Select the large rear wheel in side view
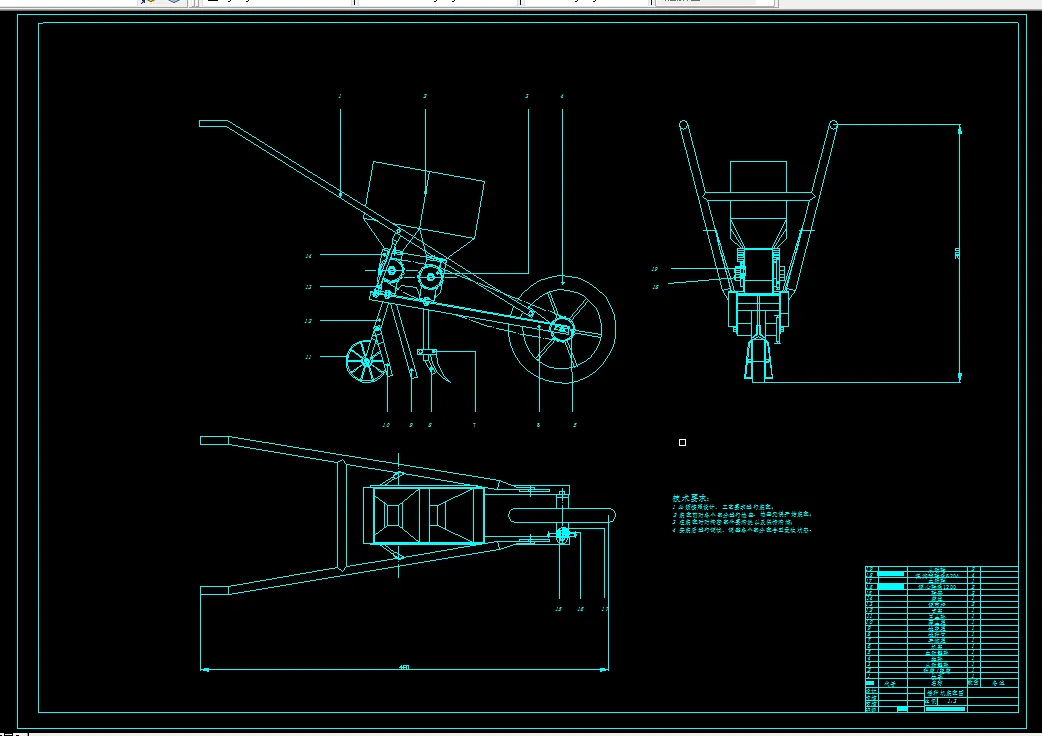1042x736 pixels. [x=562, y=329]
